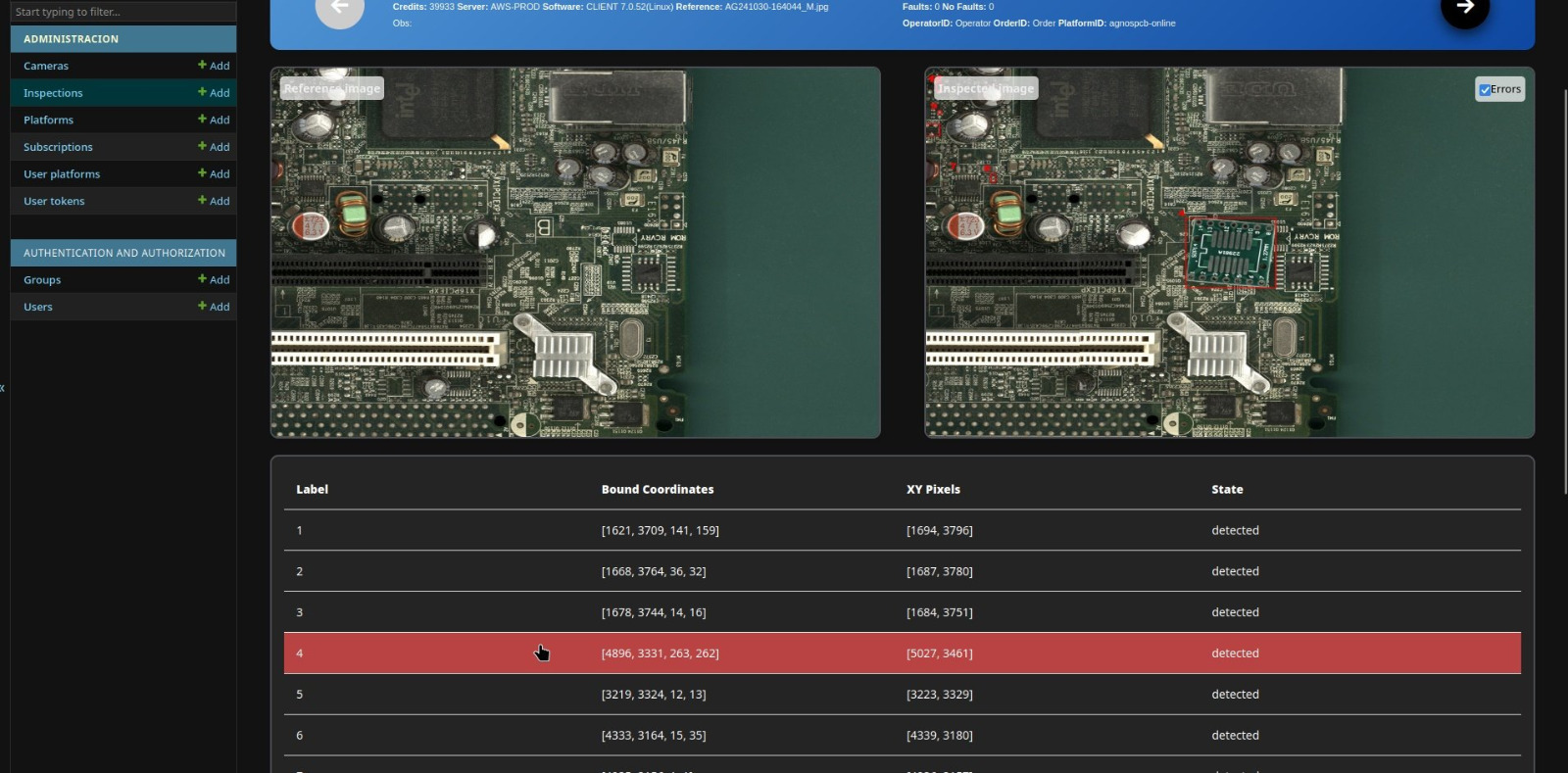Viewport: 1568px width, 773px height.
Task: Go to the Users list
Action: 38,307
